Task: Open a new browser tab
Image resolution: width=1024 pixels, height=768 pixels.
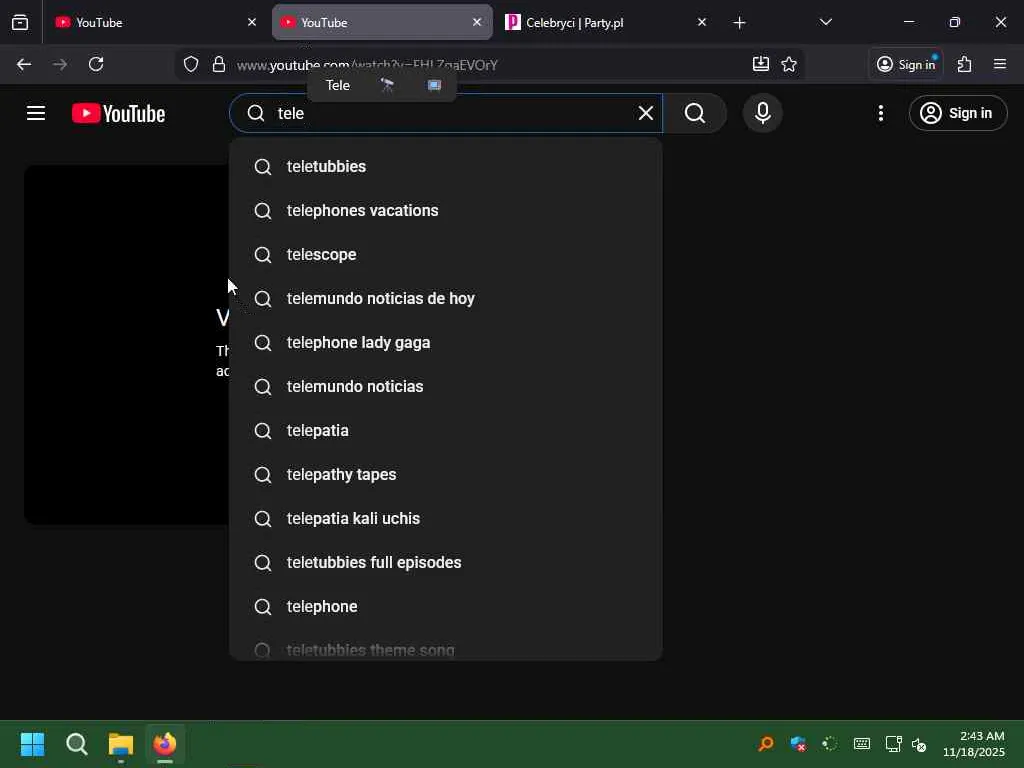Action: tap(739, 23)
